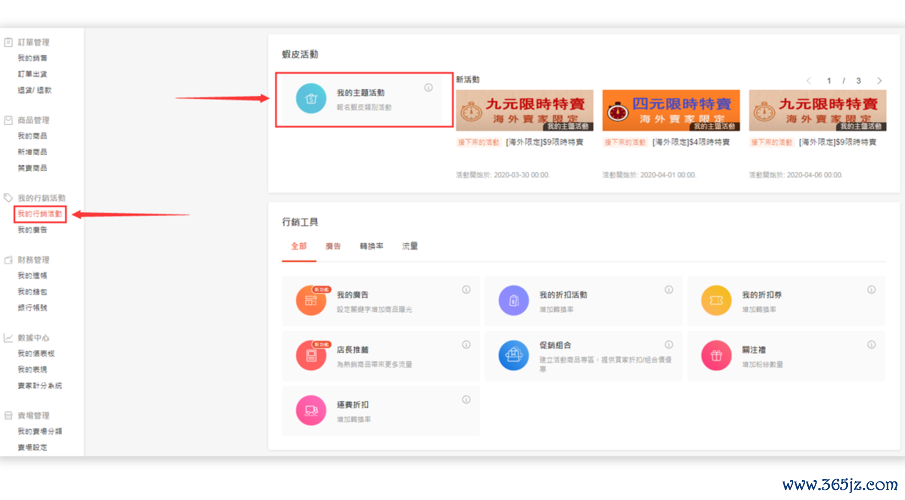This screenshot has height=500, width=905.
Task: Open 我的進帳 in the sidebar
Action: point(32,276)
